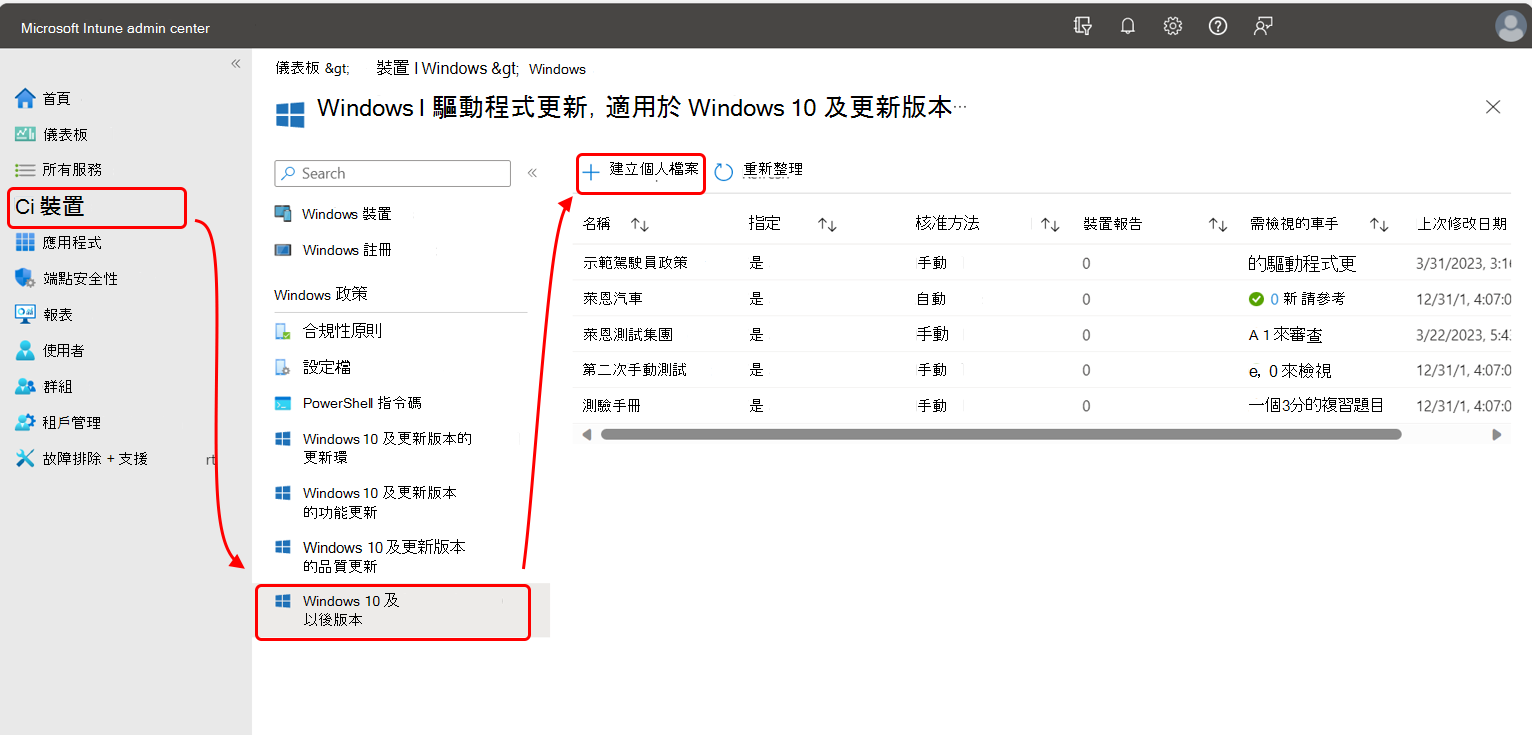Click 設定檔 profile icon
This screenshot has width=1533, height=735.
(284, 367)
